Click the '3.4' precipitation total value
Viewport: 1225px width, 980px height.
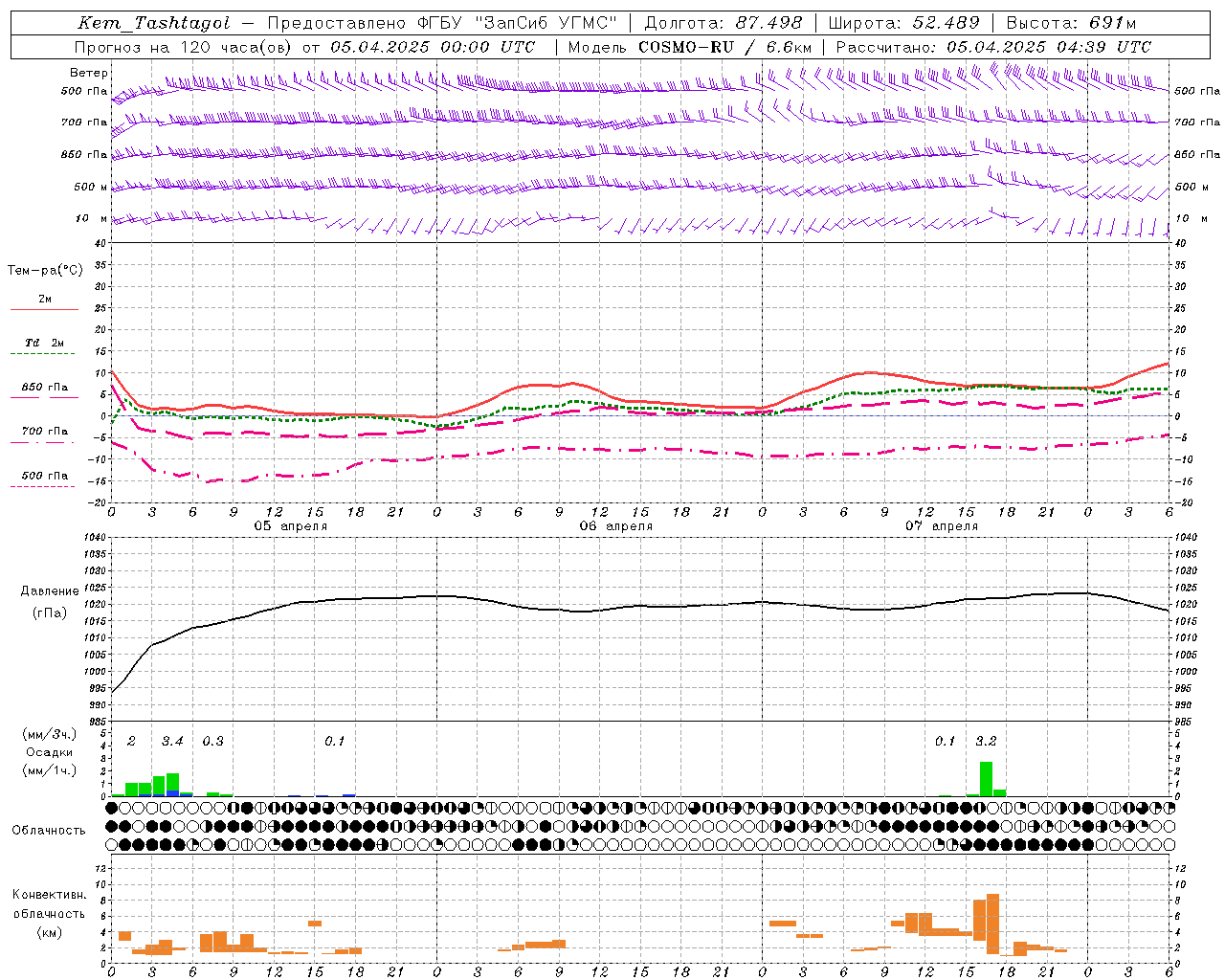click(172, 742)
